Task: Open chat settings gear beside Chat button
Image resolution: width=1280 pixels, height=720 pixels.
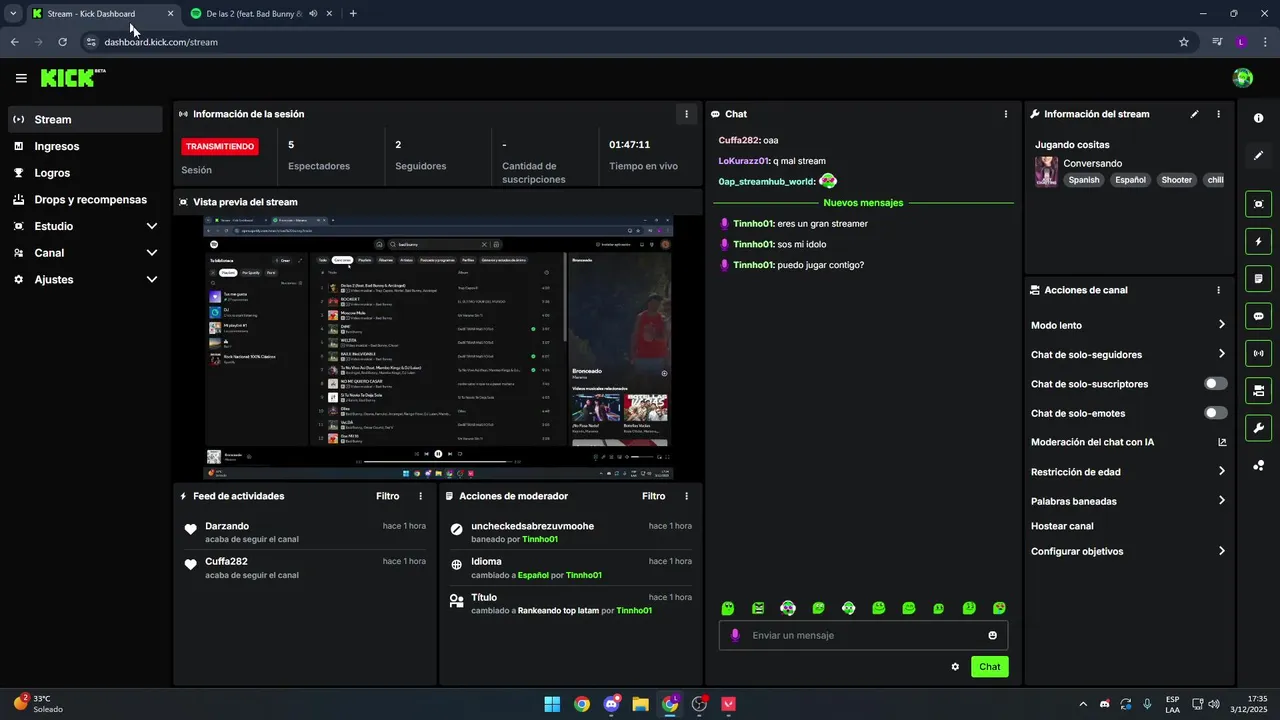Action: pos(955,667)
